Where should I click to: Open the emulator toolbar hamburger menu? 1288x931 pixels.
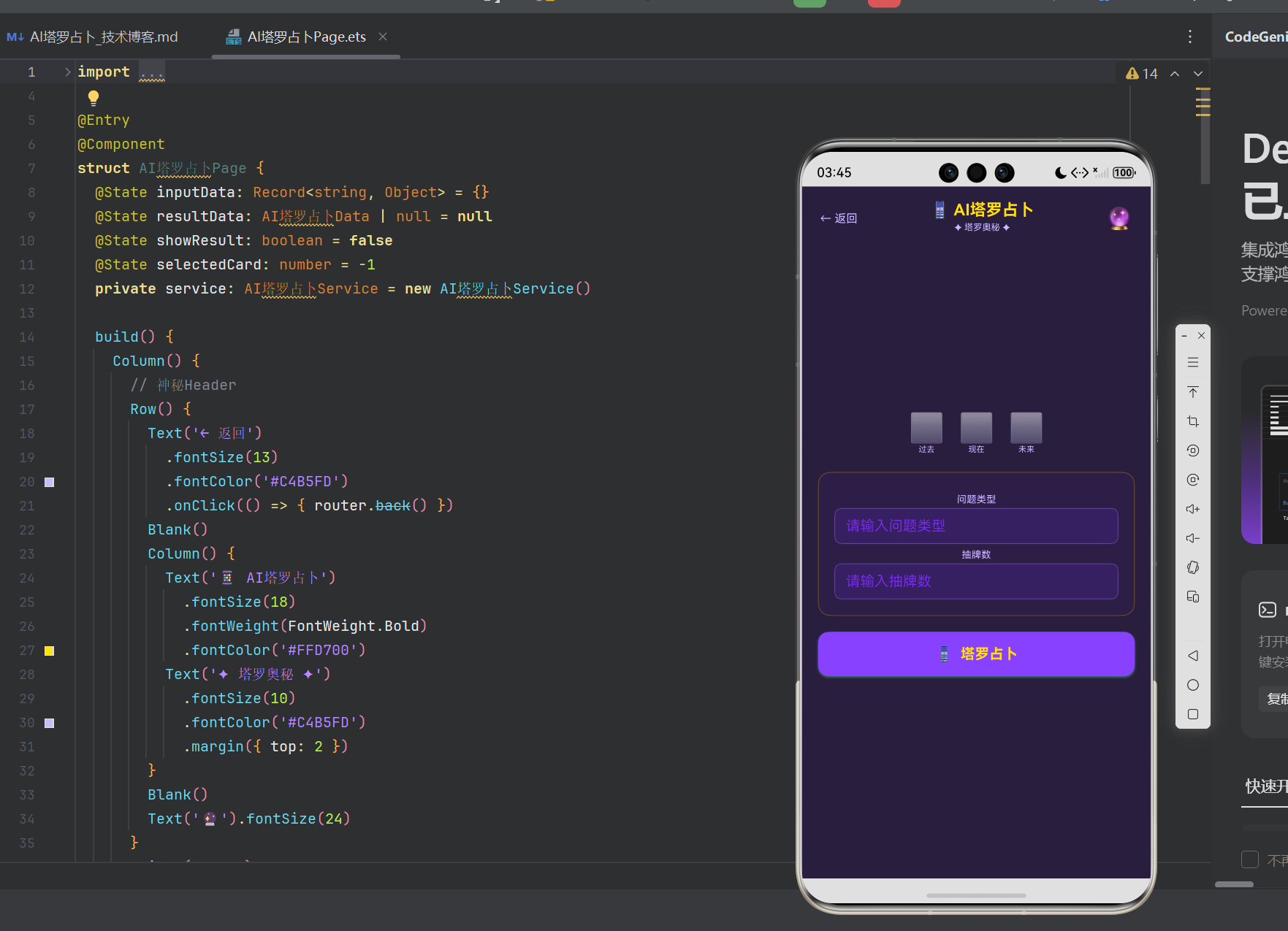pos(1193,362)
